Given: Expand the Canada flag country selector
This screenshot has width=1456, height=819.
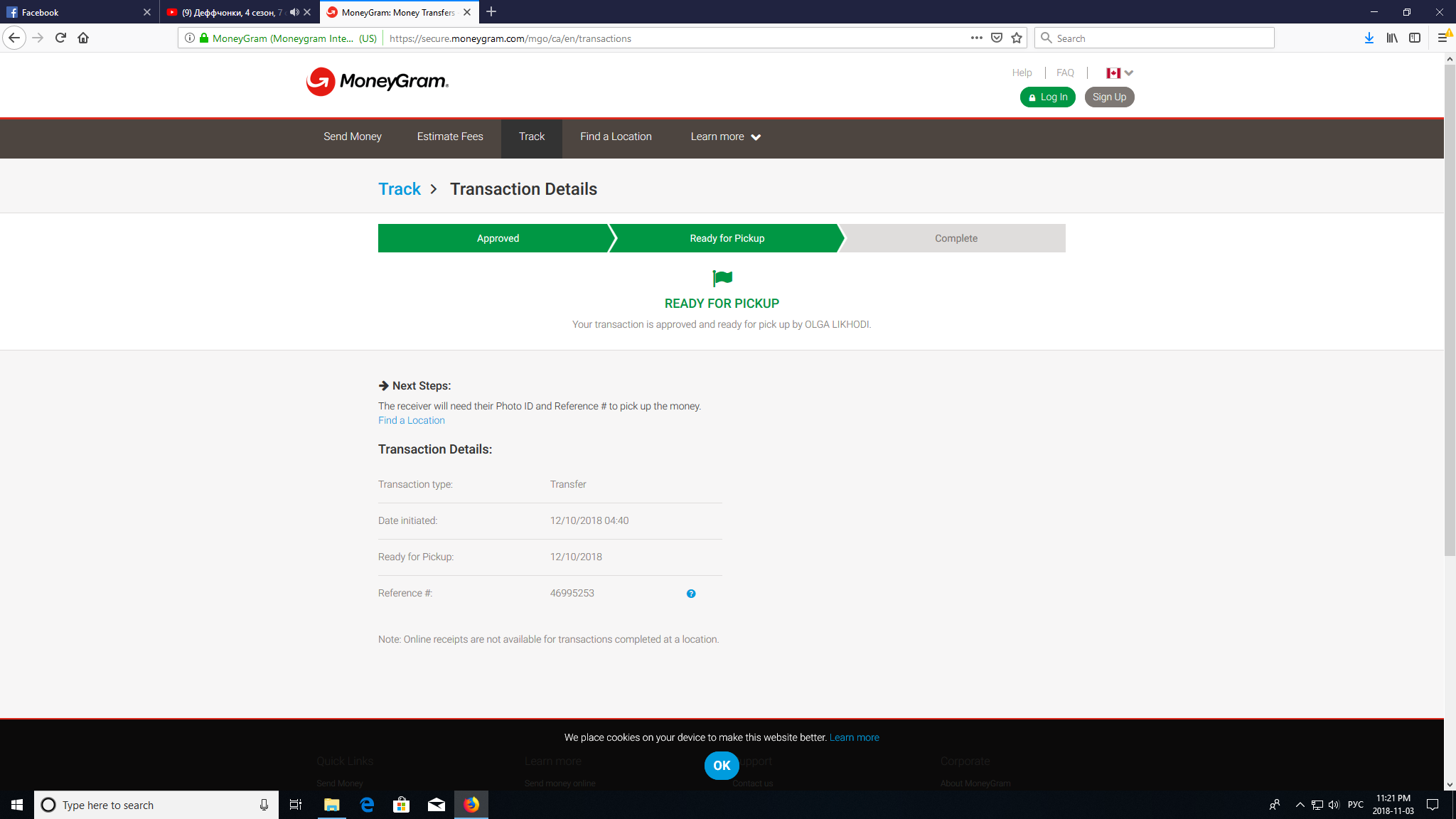Looking at the screenshot, I should coord(1119,73).
